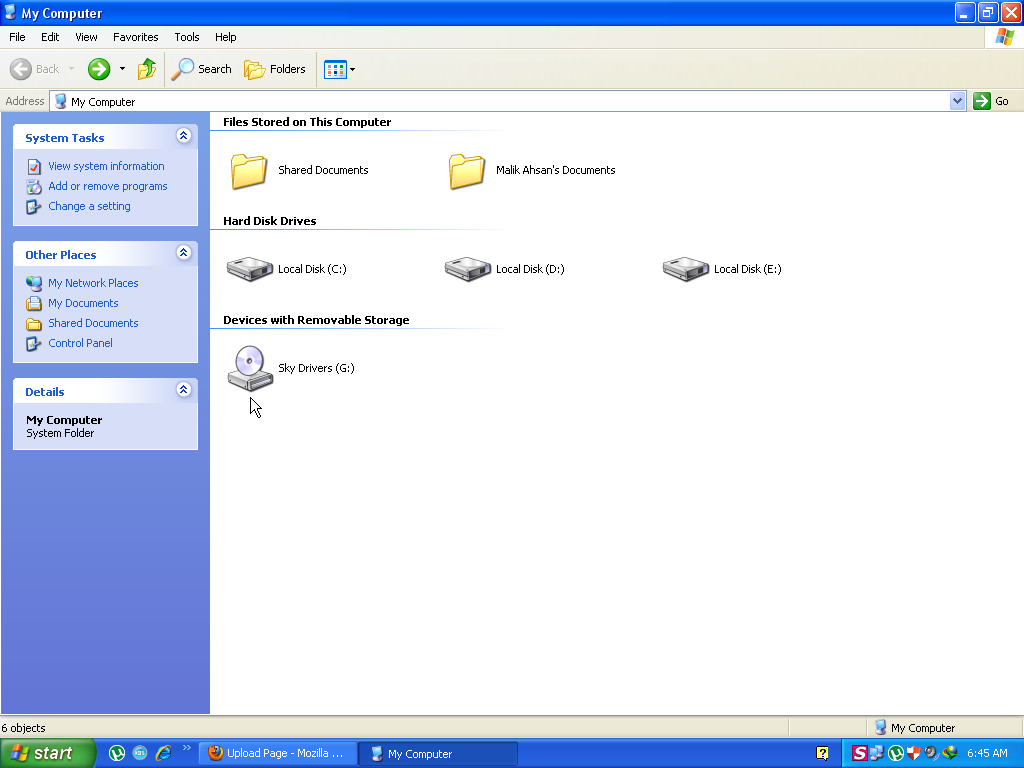Viewport: 1024px width, 768px height.
Task: Open the Views dropdown in toolbar
Action: pos(339,69)
